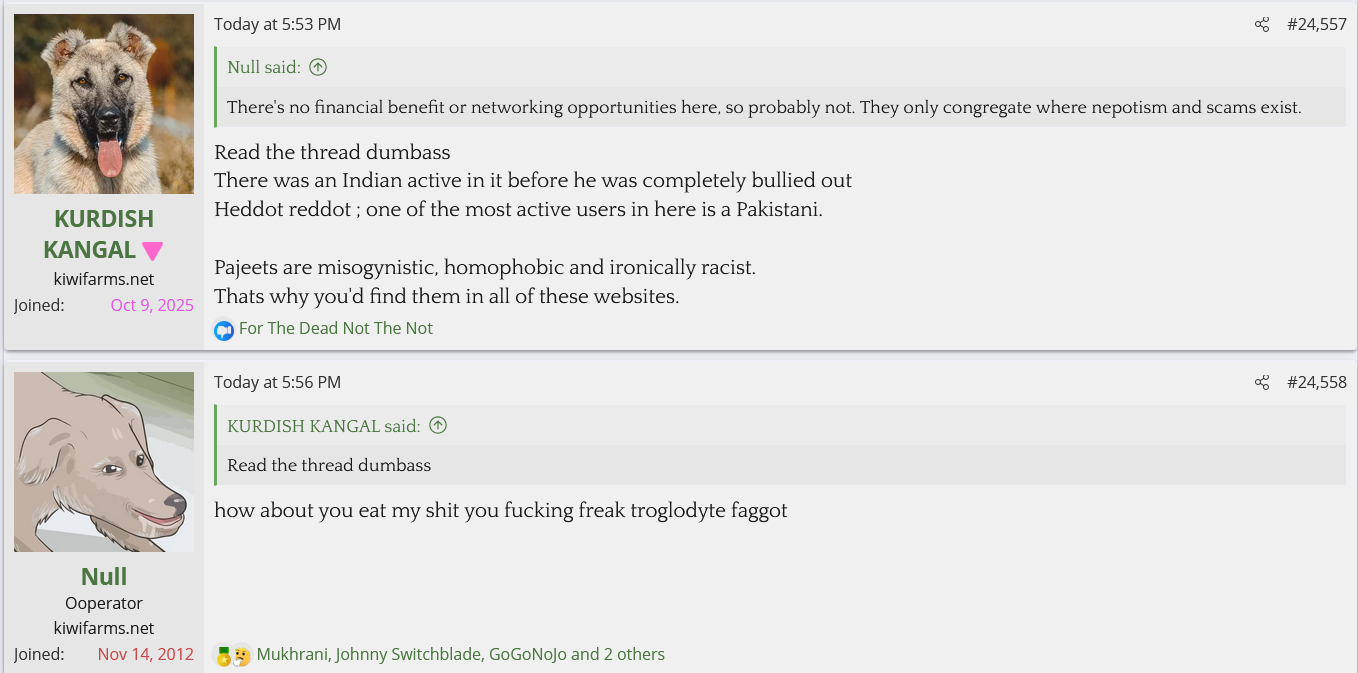This screenshot has width=1358, height=673.
Task: Click reaction icon beside For The Dead
Action: pos(224,329)
